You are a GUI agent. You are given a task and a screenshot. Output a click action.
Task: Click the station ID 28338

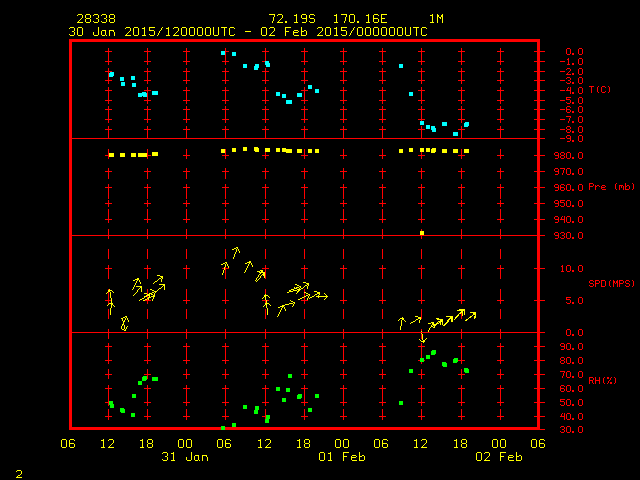click(x=96, y=19)
